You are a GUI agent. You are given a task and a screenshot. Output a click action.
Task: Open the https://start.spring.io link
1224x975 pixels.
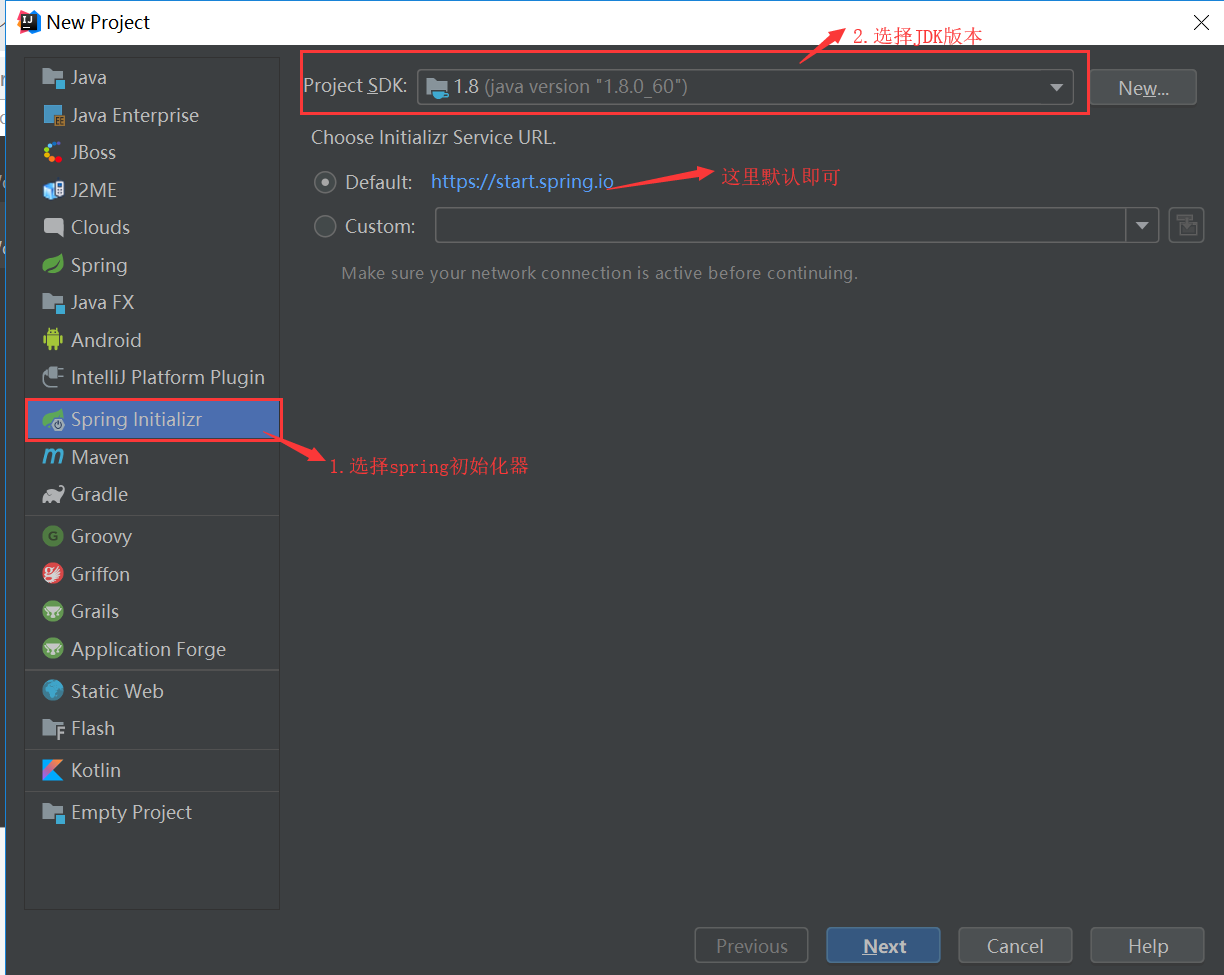tap(522, 182)
